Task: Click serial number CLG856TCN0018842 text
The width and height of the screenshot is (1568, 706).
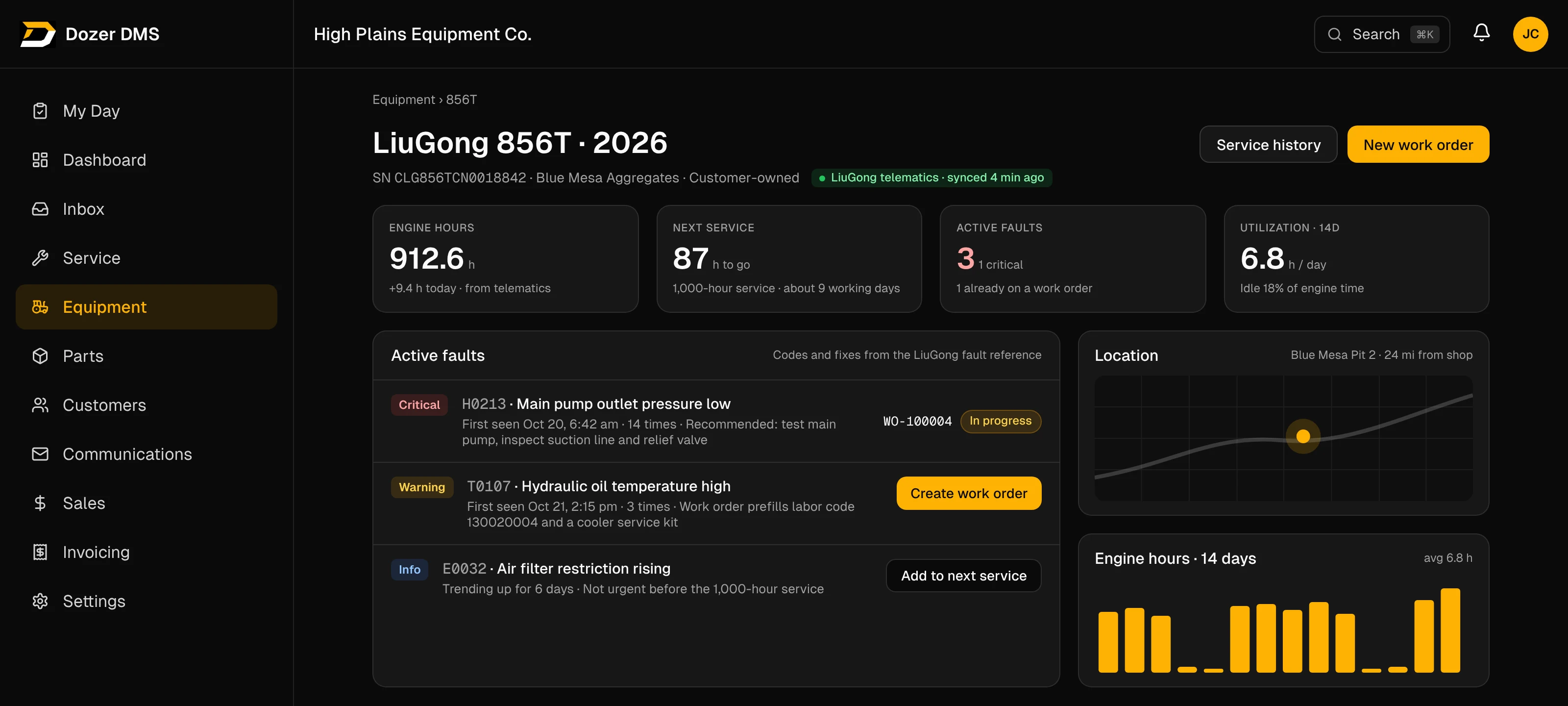Action: click(x=460, y=178)
